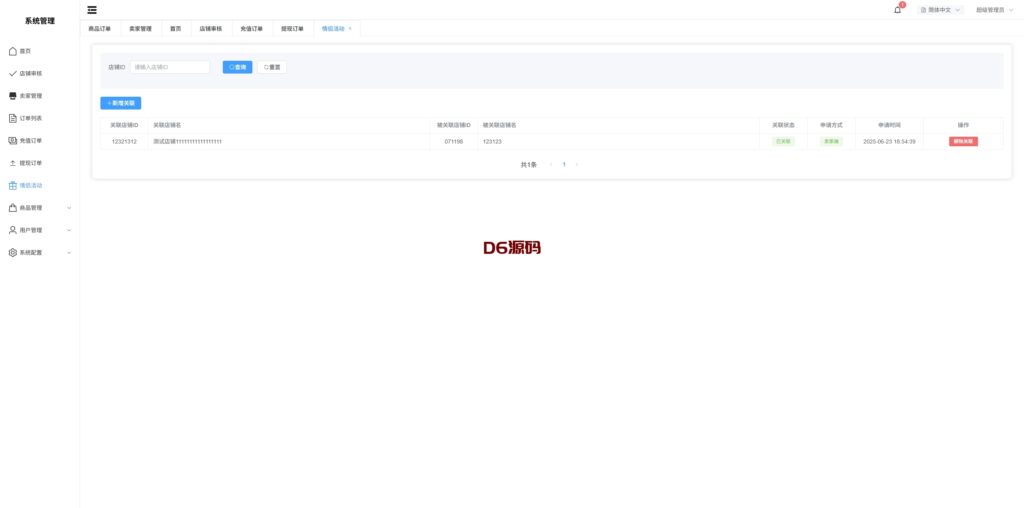Click the 提现订单 upload icon in sidebar

pos(13,163)
